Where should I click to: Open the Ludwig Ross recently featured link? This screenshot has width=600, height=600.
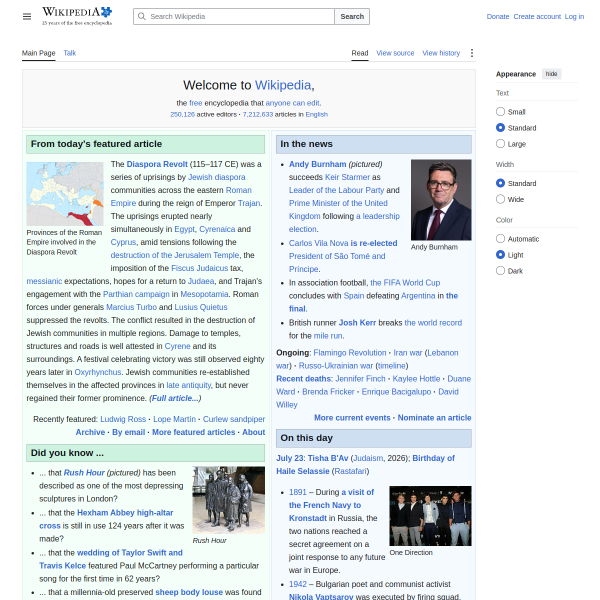tap(123, 419)
